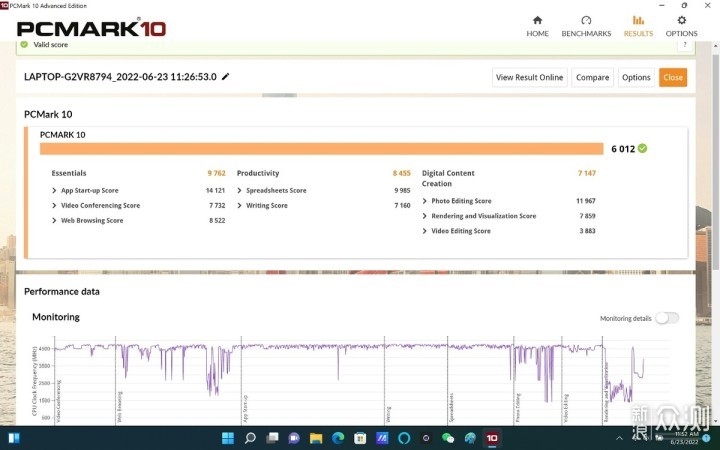This screenshot has width=720, height=450.
Task: Expand Spreadsheets Score details
Action: pyautogui.click(x=239, y=190)
